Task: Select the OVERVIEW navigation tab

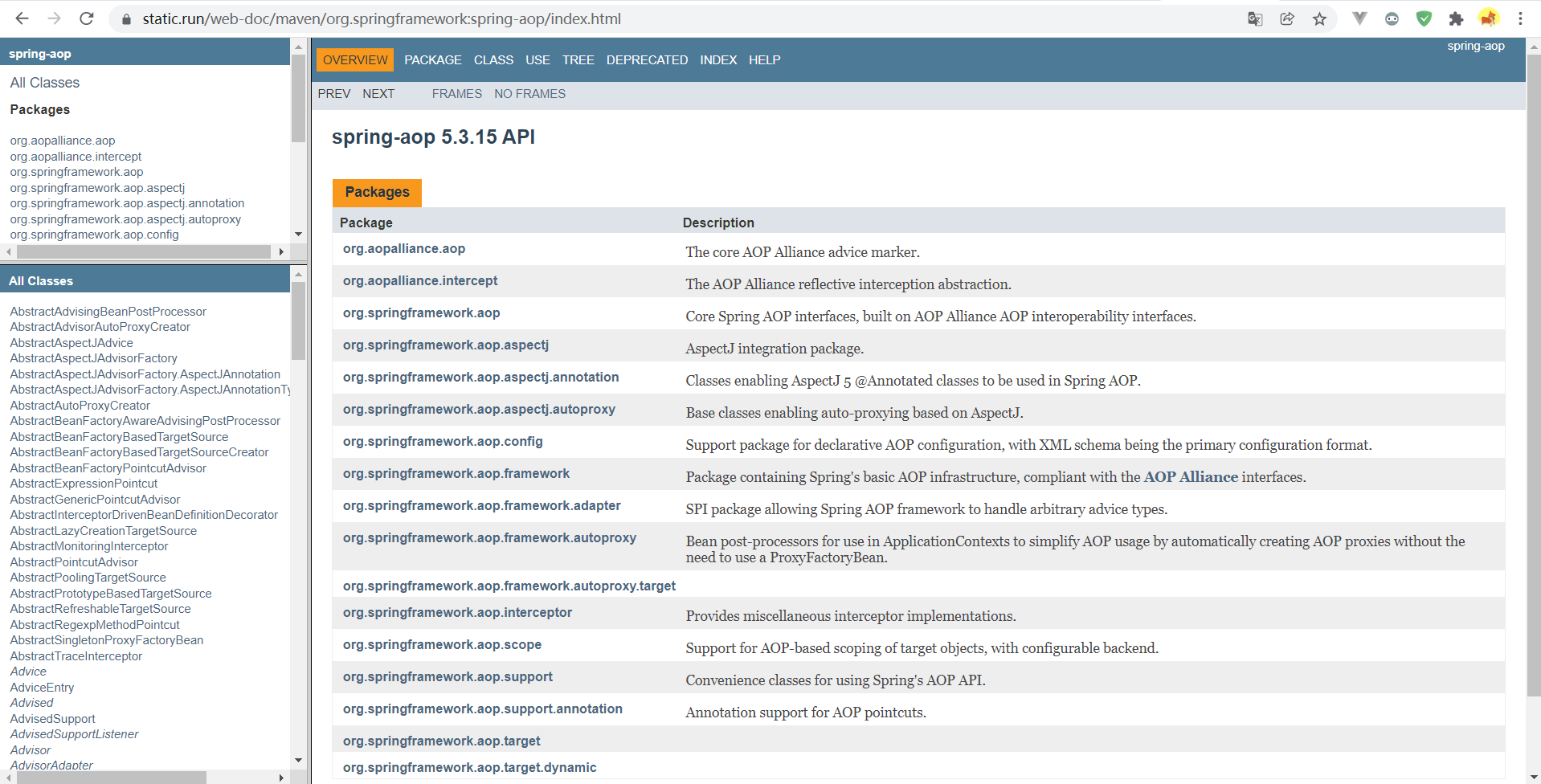Action: 355,59
